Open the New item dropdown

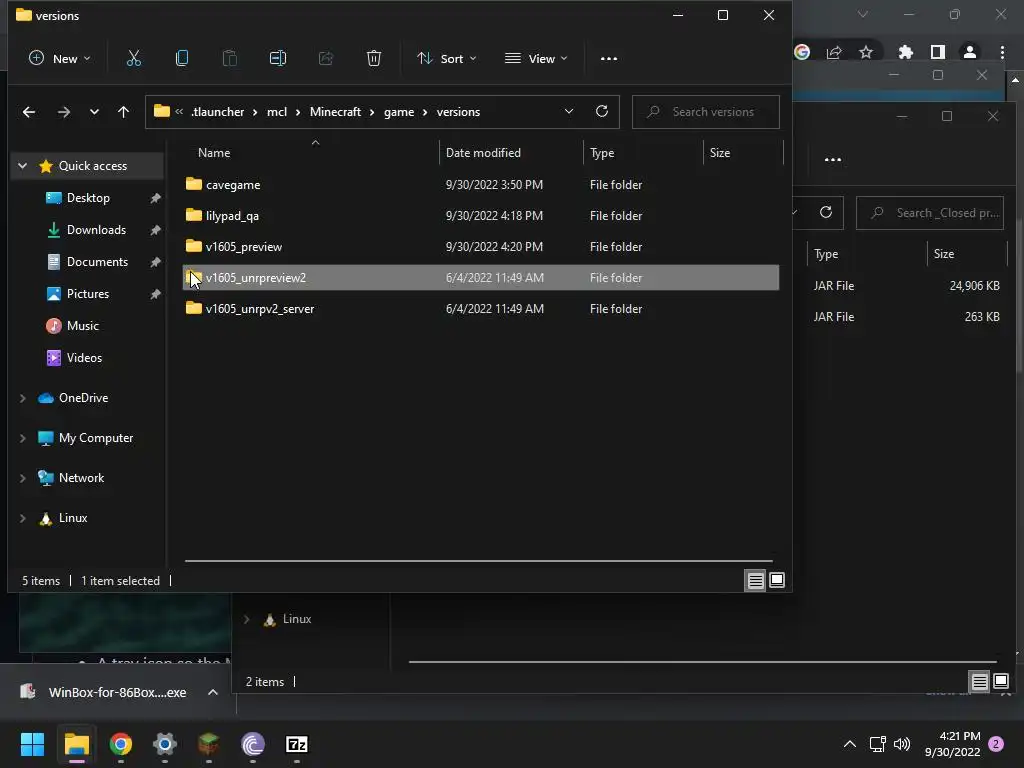[x=59, y=58]
